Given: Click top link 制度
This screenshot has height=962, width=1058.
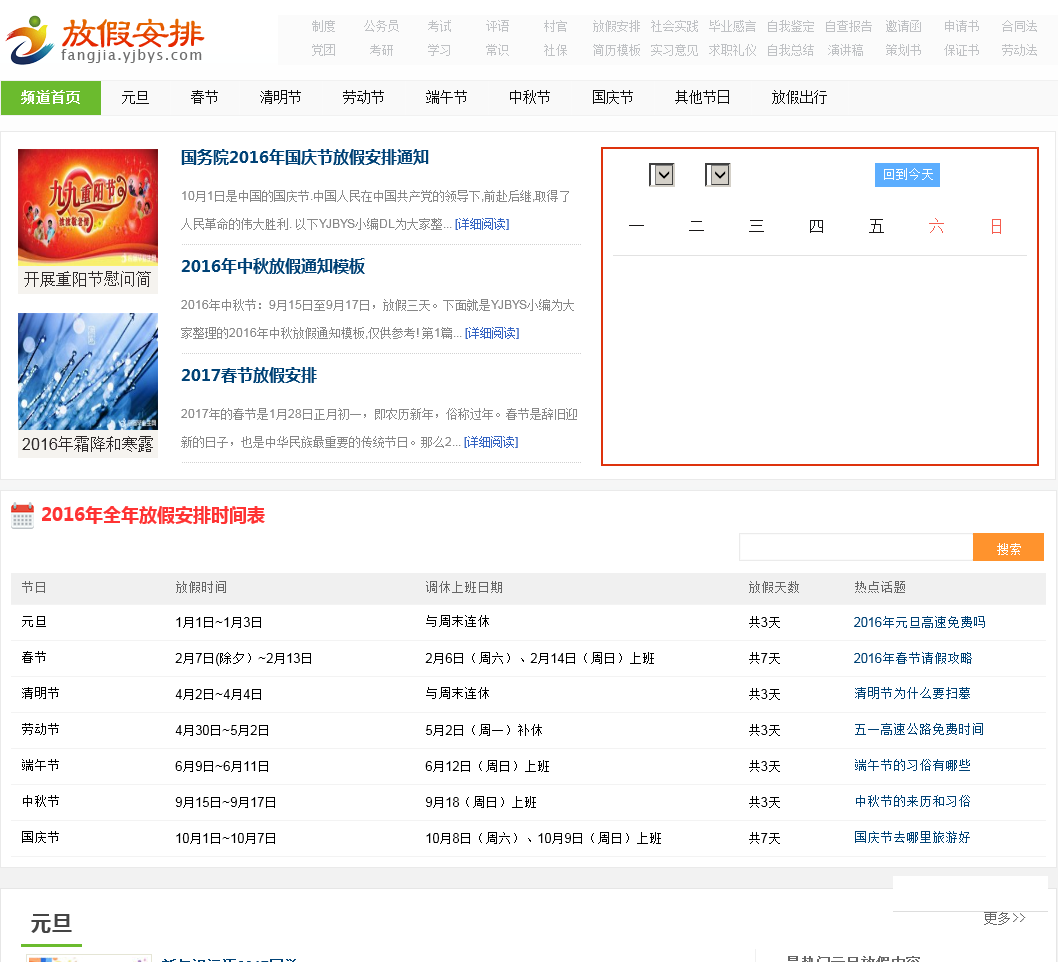Looking at the screenshot, I should point(323,26).
